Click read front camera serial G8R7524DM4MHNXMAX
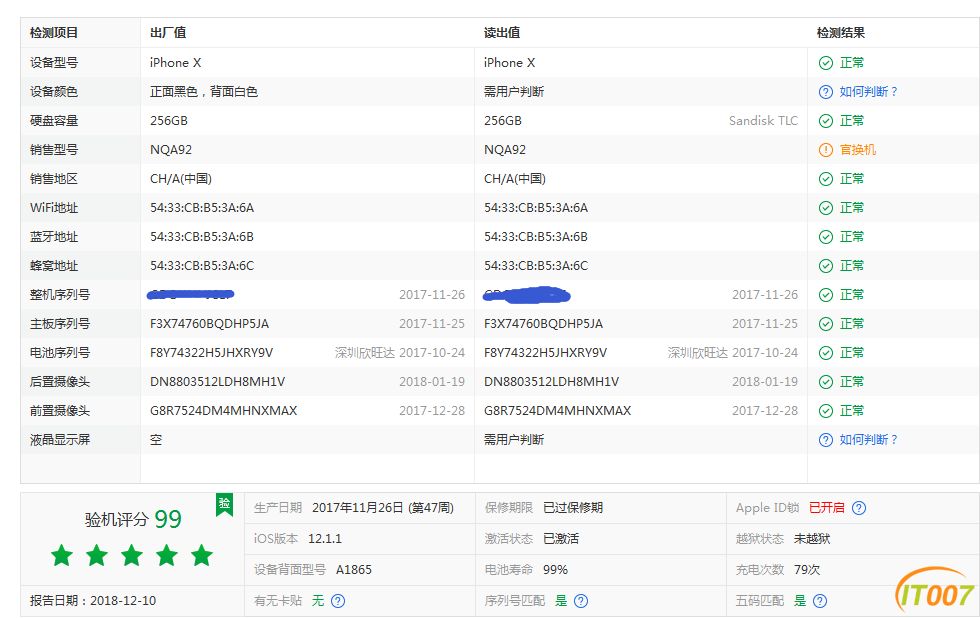This screenshot has height=618, width=980. [558, 411]
